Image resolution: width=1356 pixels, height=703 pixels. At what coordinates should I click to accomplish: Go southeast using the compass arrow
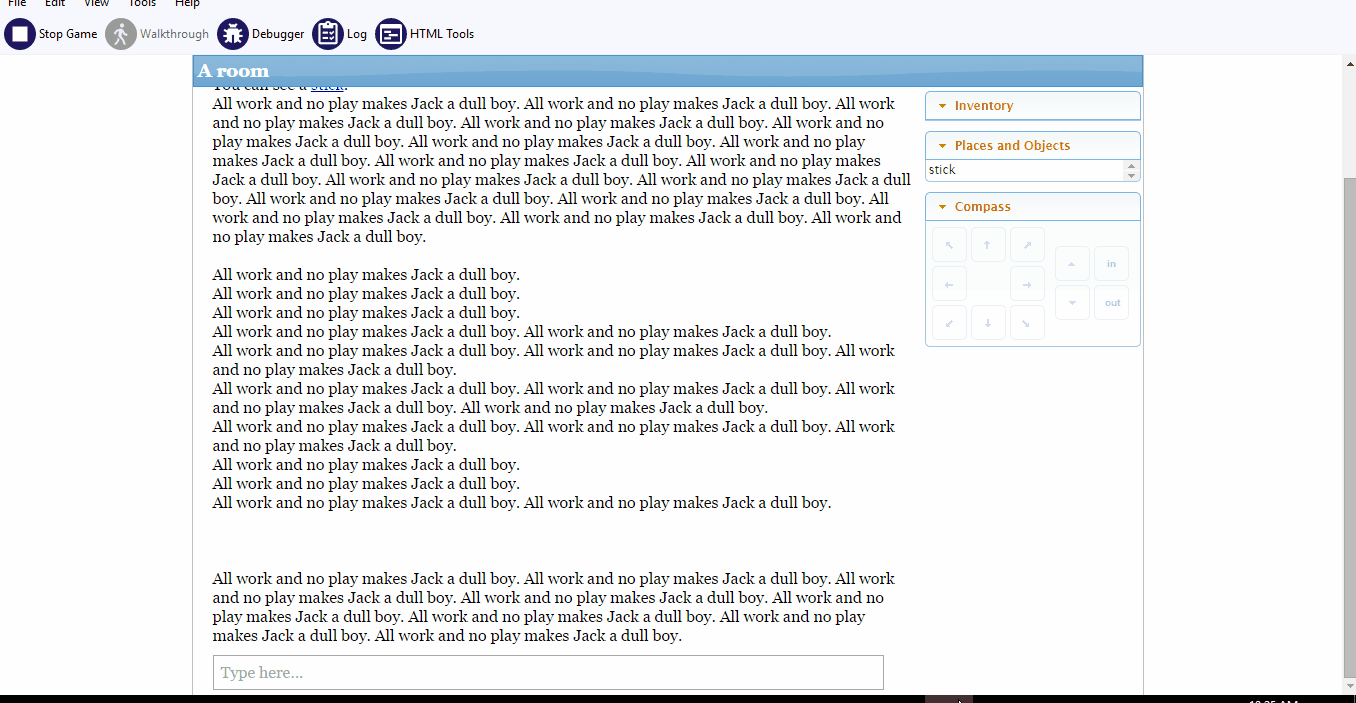pyautogui.click(x=1027, y=323)
